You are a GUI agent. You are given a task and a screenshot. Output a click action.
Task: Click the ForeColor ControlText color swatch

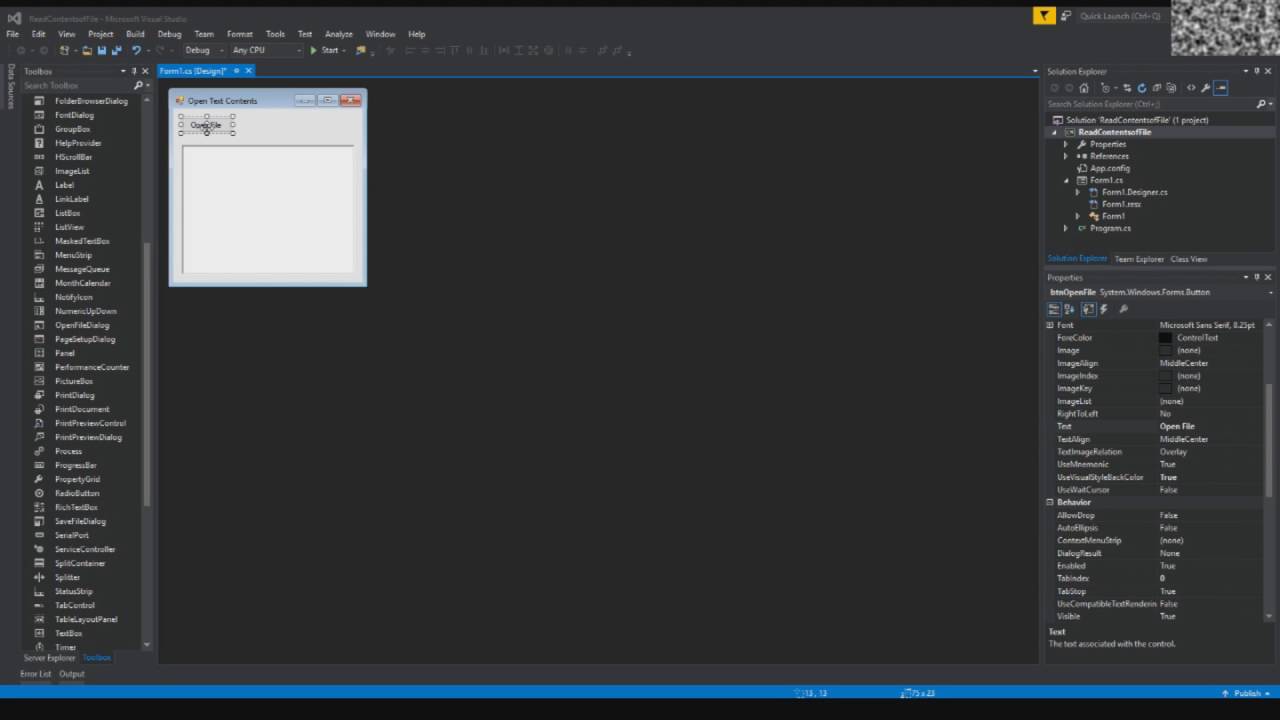(1165, 338)
